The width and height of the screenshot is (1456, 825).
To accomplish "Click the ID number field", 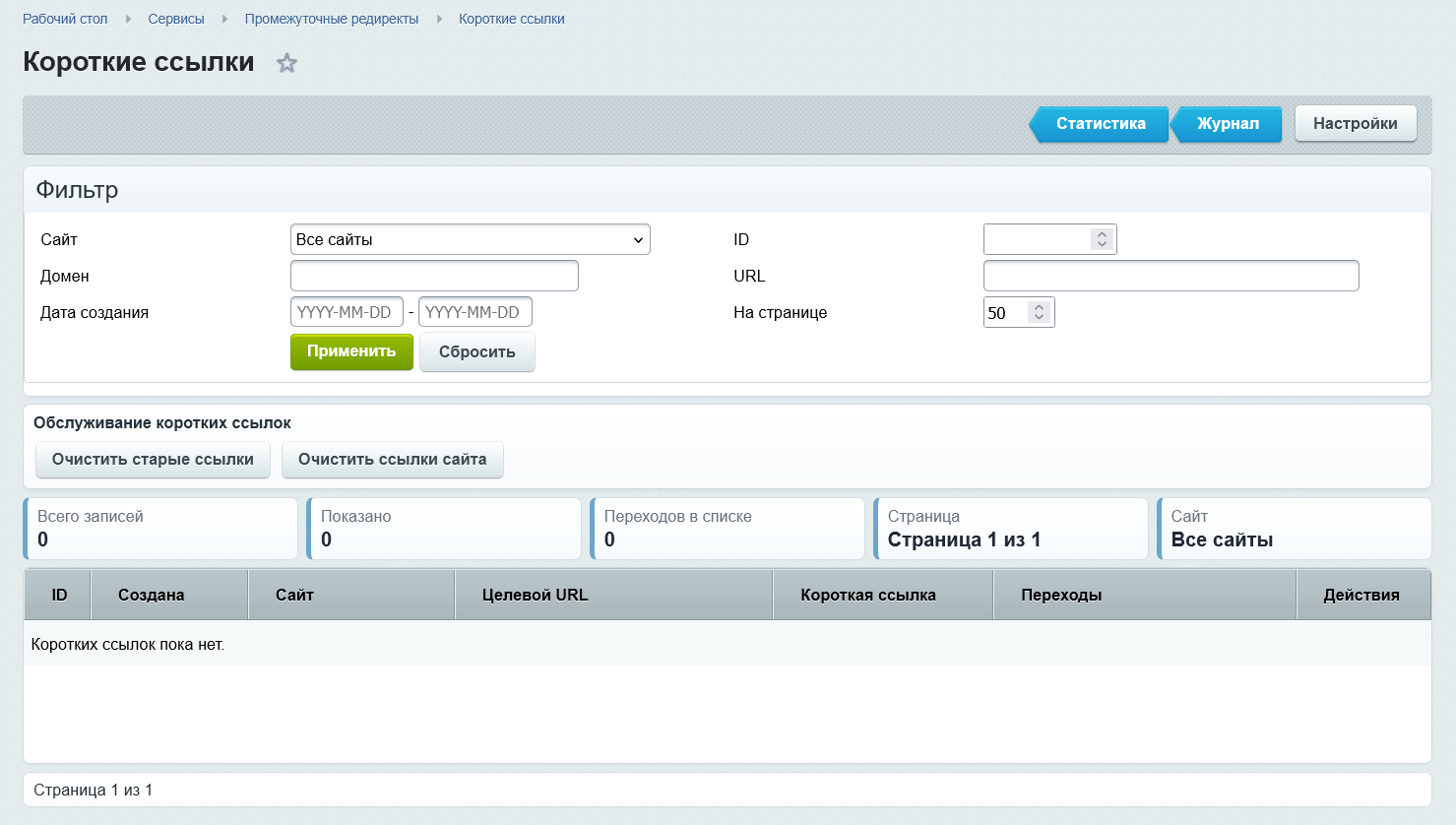I will (1038, 239).
